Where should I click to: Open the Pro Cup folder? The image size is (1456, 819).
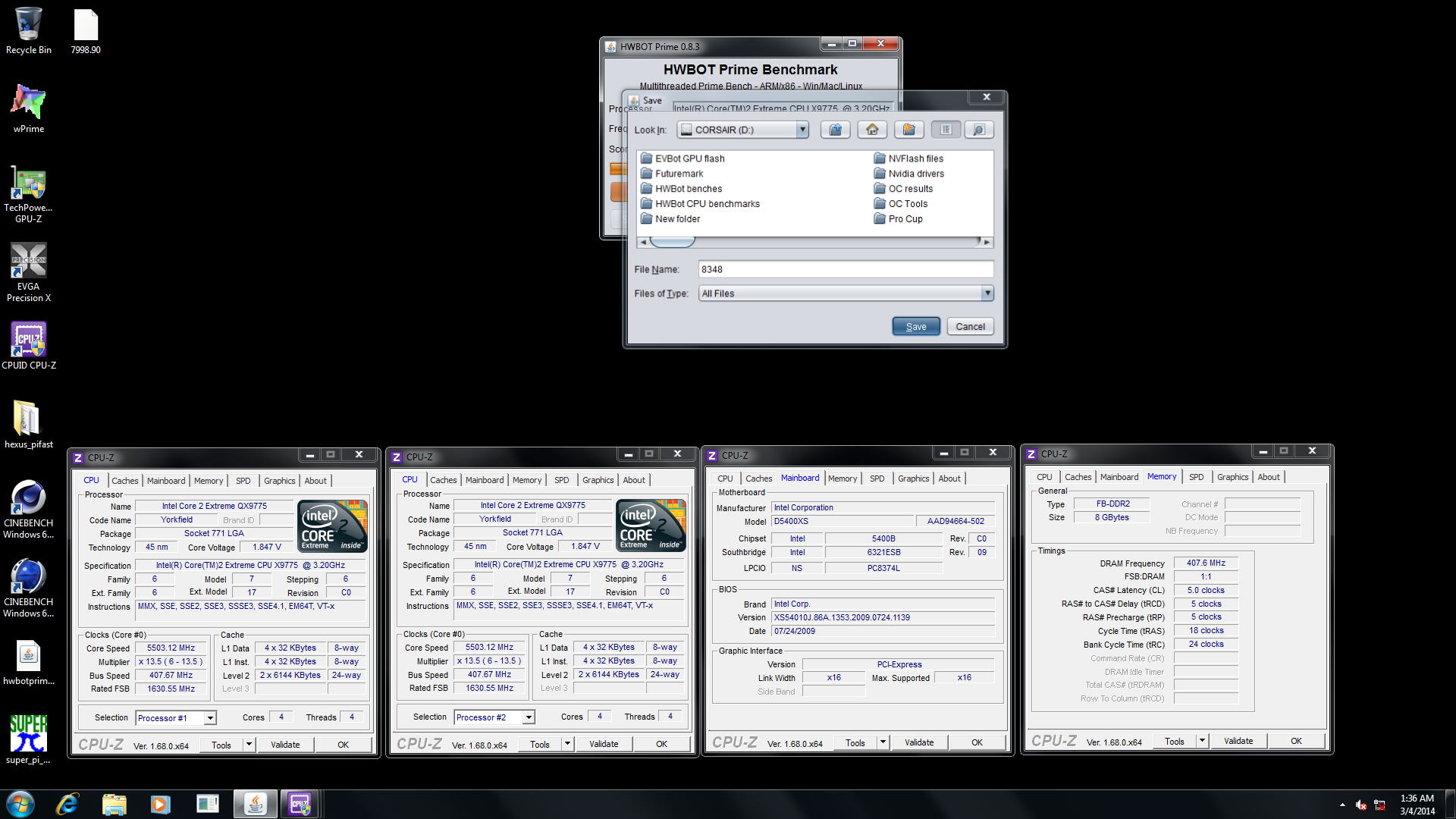(x=898, y=219)
